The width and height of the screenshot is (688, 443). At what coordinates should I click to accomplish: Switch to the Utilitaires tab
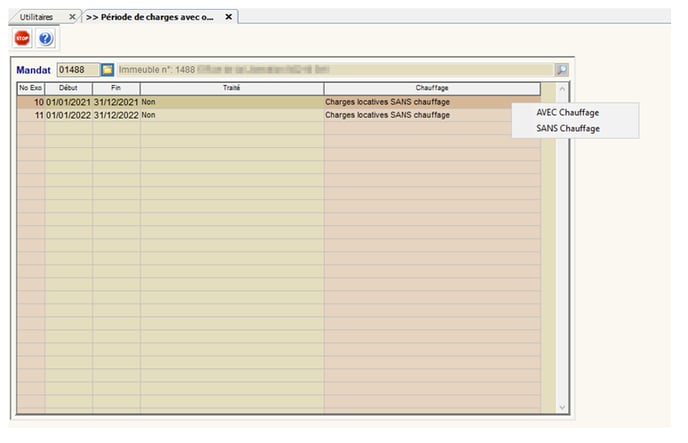click(x=38, y=18)
